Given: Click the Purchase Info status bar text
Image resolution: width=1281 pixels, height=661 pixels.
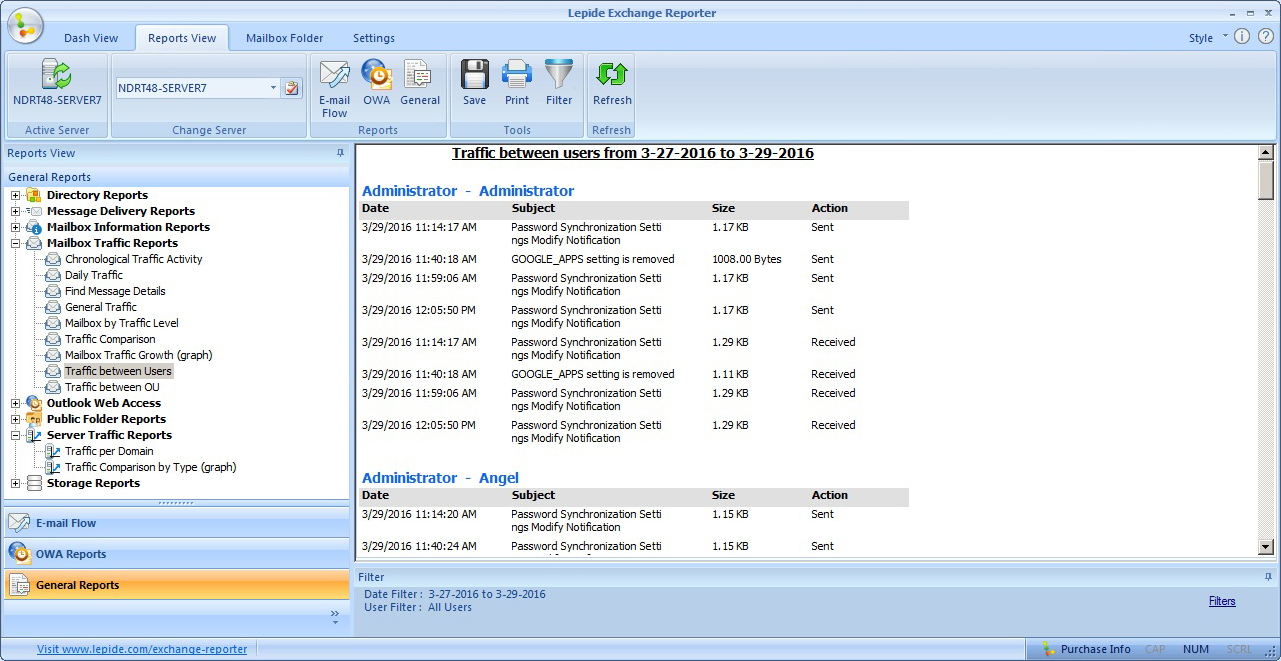Looking at the screenshot, I should point(1096,649).
